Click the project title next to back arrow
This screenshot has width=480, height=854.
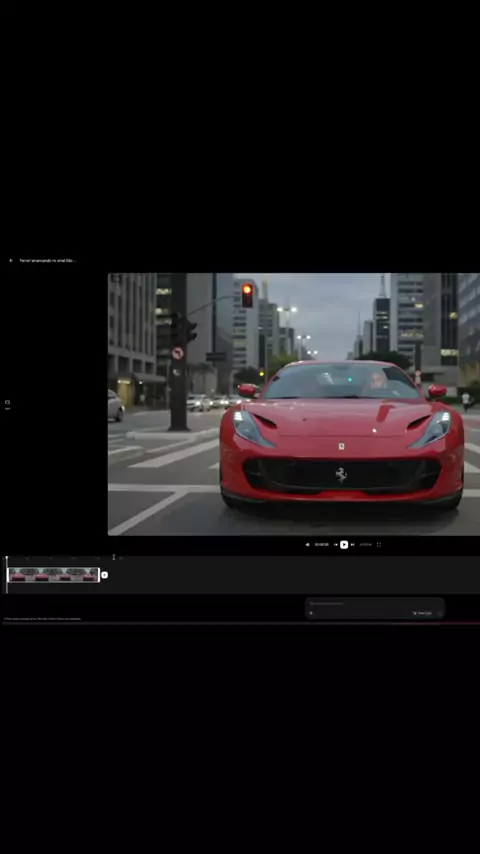click(48, 260)
